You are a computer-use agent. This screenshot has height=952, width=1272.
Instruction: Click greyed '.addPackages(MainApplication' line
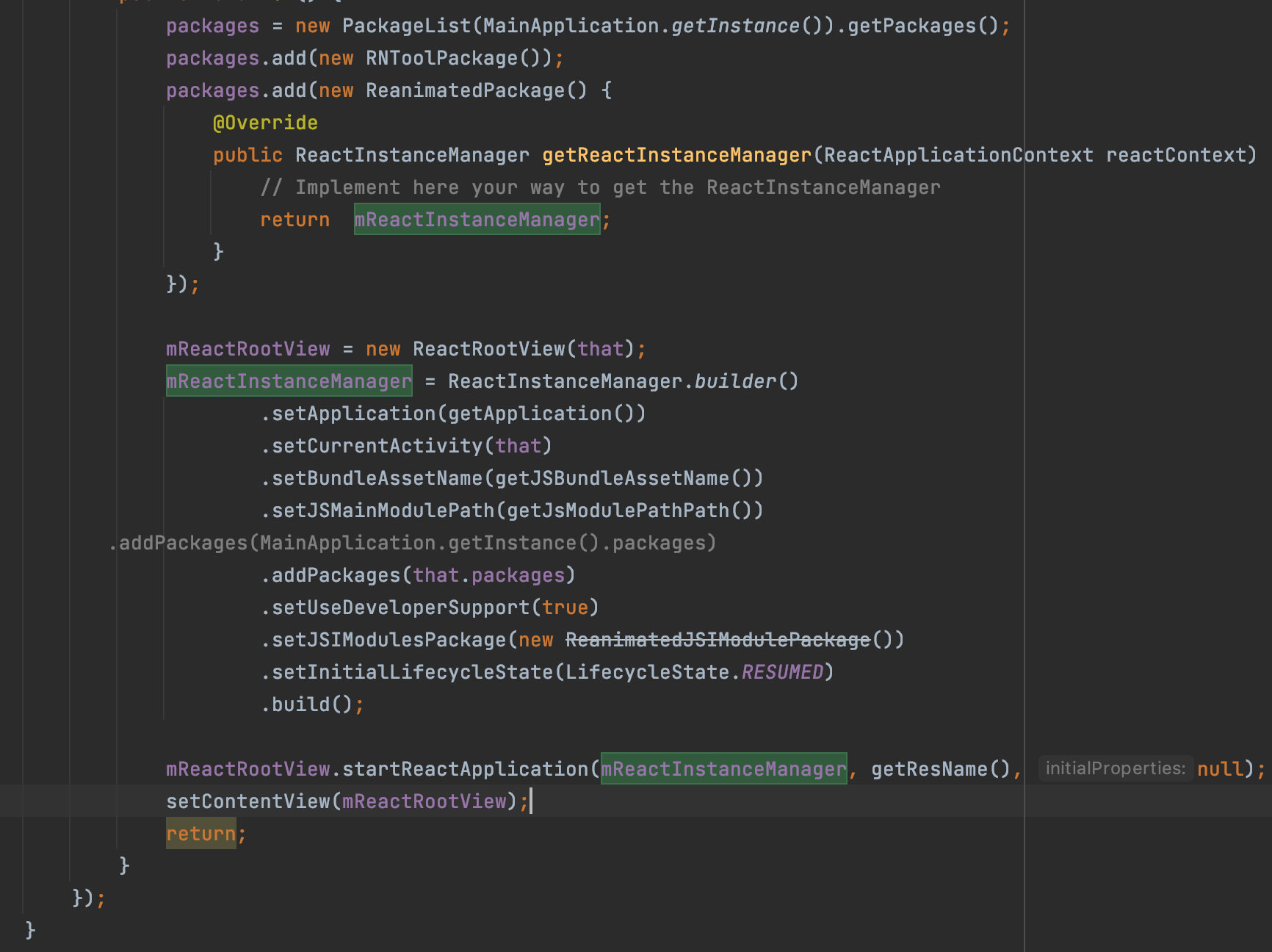pos(412,543)
